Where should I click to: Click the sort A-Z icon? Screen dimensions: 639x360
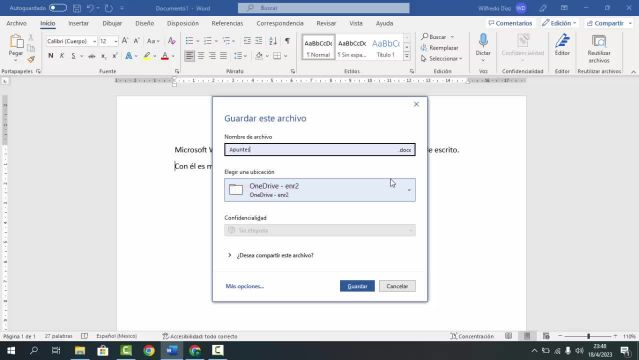tap(273, 41)
